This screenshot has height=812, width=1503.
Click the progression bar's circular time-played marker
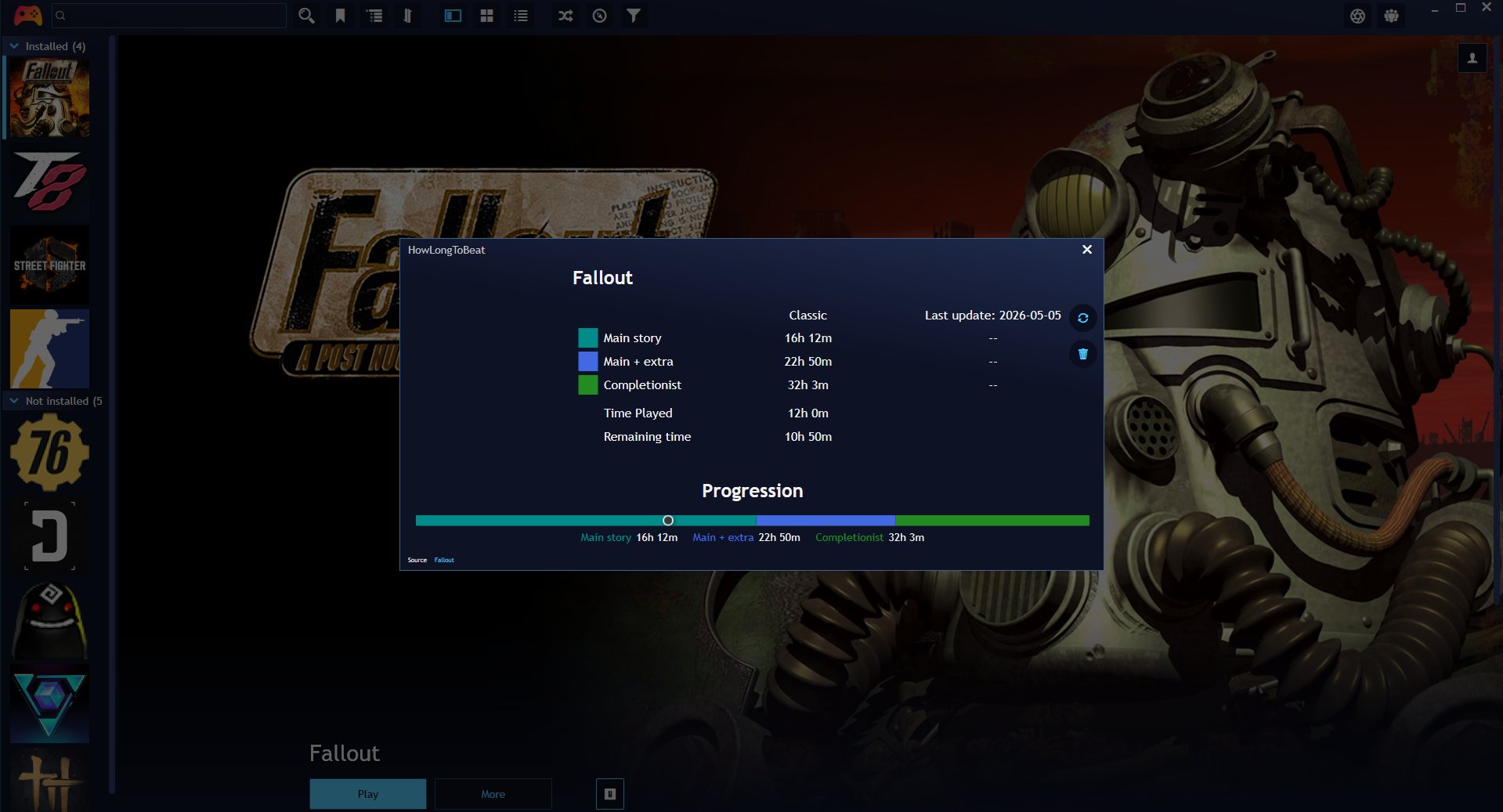point(668,521)
